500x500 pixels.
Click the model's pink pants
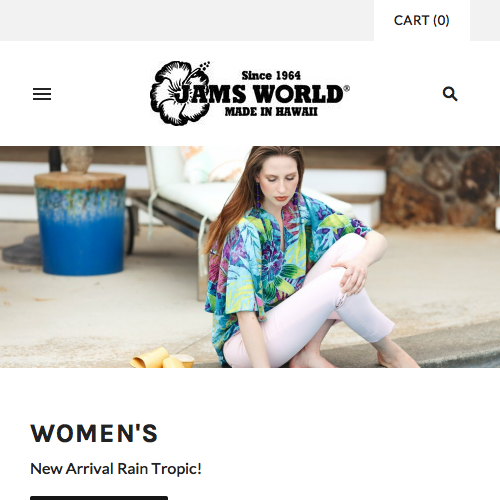[x=310, y=300]
